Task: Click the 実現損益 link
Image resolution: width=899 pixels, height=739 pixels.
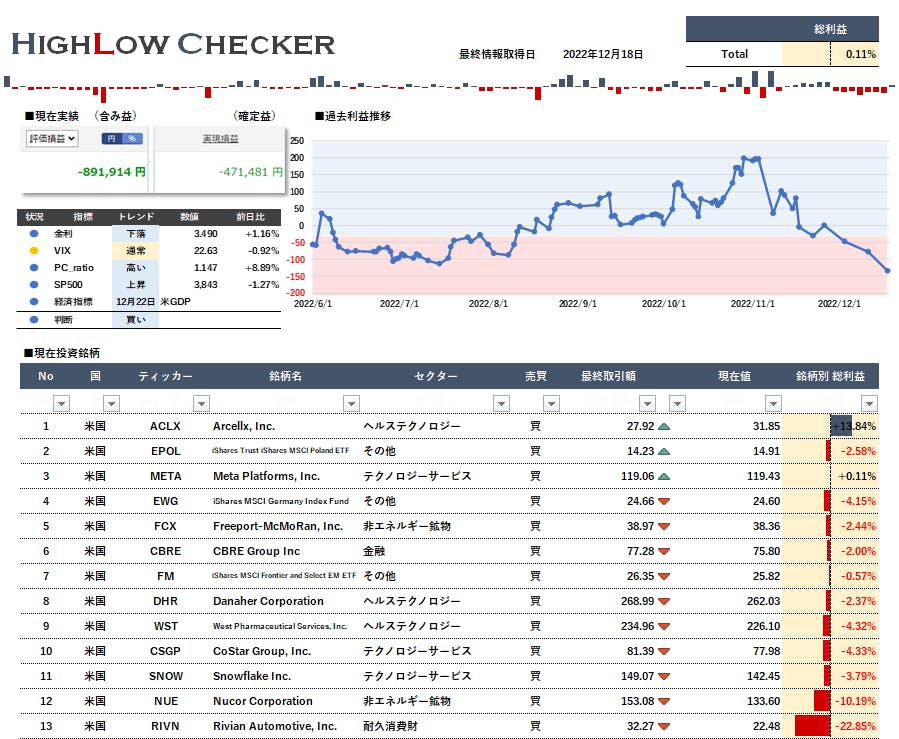Action: tap(220, 139)
